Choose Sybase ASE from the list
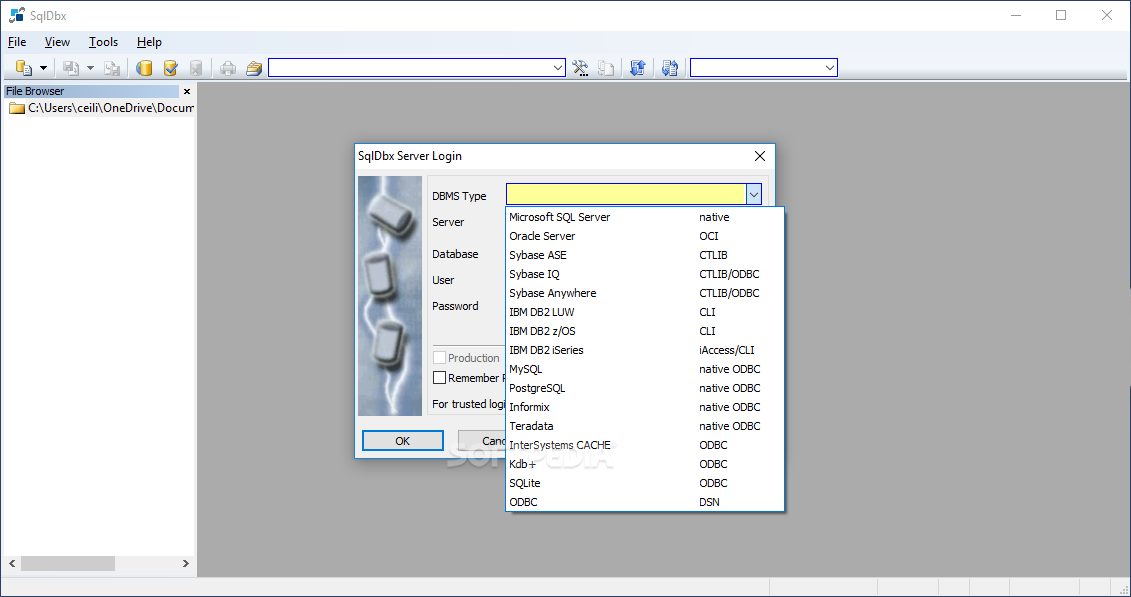The width and height of the screenshot is (1131, 597). pyautogui.click(x=645, y=255)
